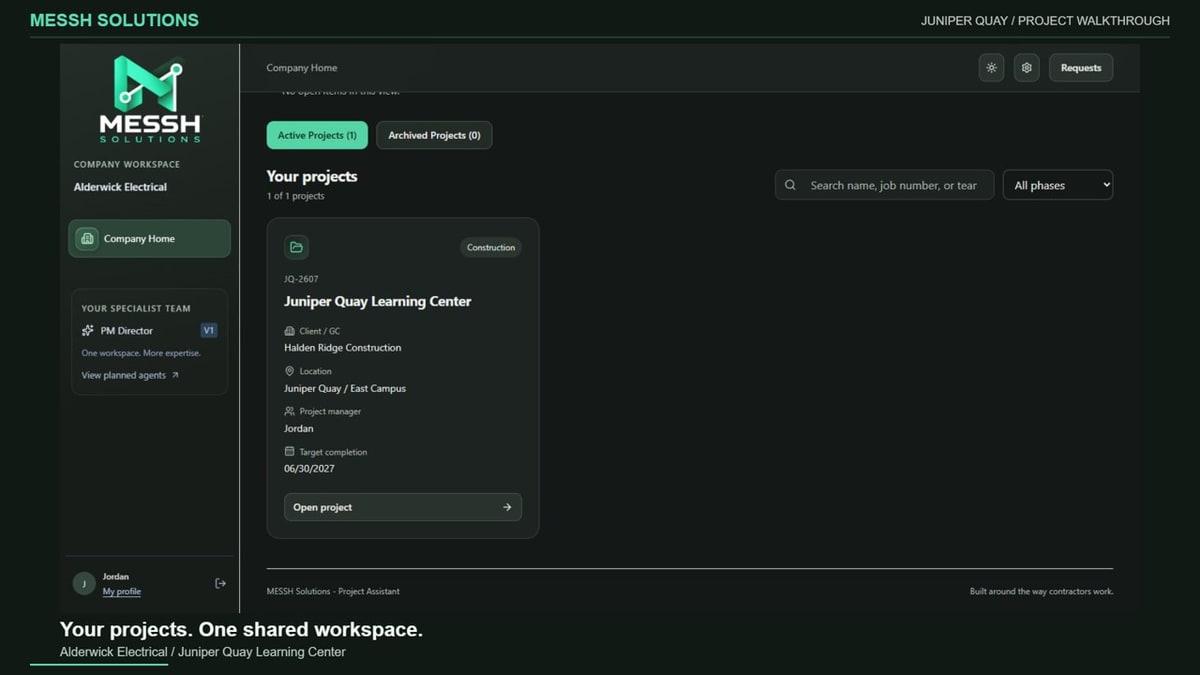Click the Location pin icon
1200x675 pixels.
[x=290, y=371]
